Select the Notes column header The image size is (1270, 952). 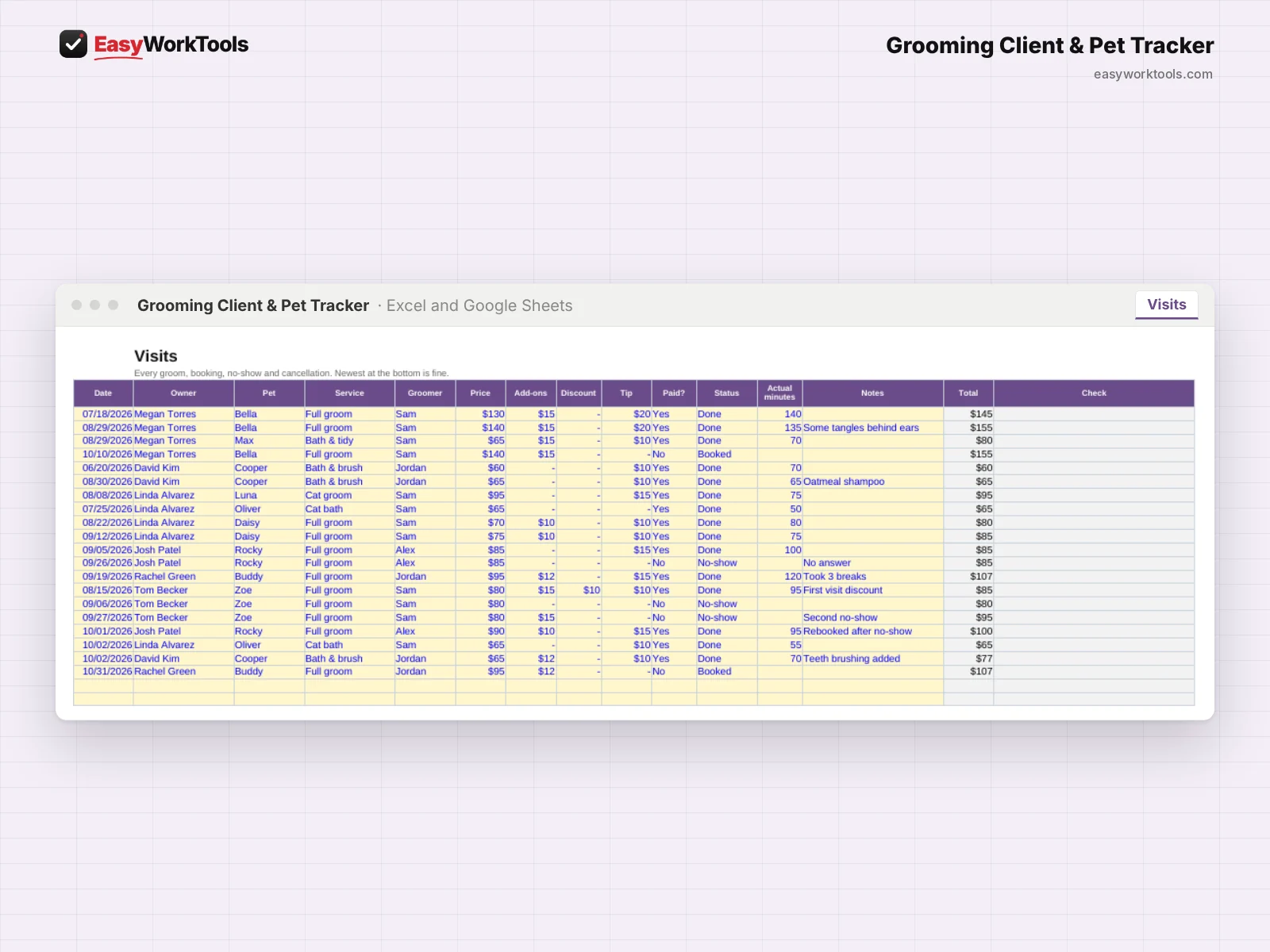click(872, 393)
